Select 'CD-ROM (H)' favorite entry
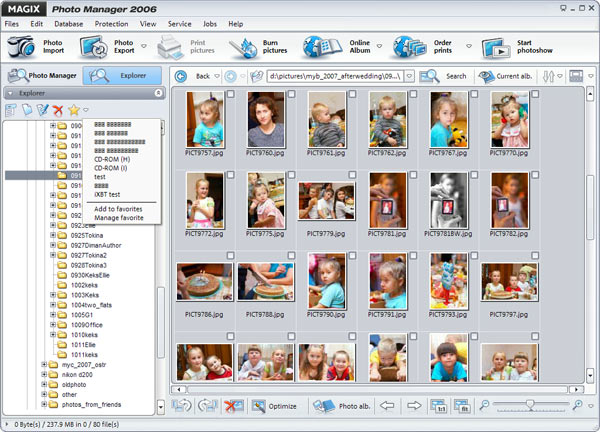Screen dimensions: 600x432 tap(112, 159)
